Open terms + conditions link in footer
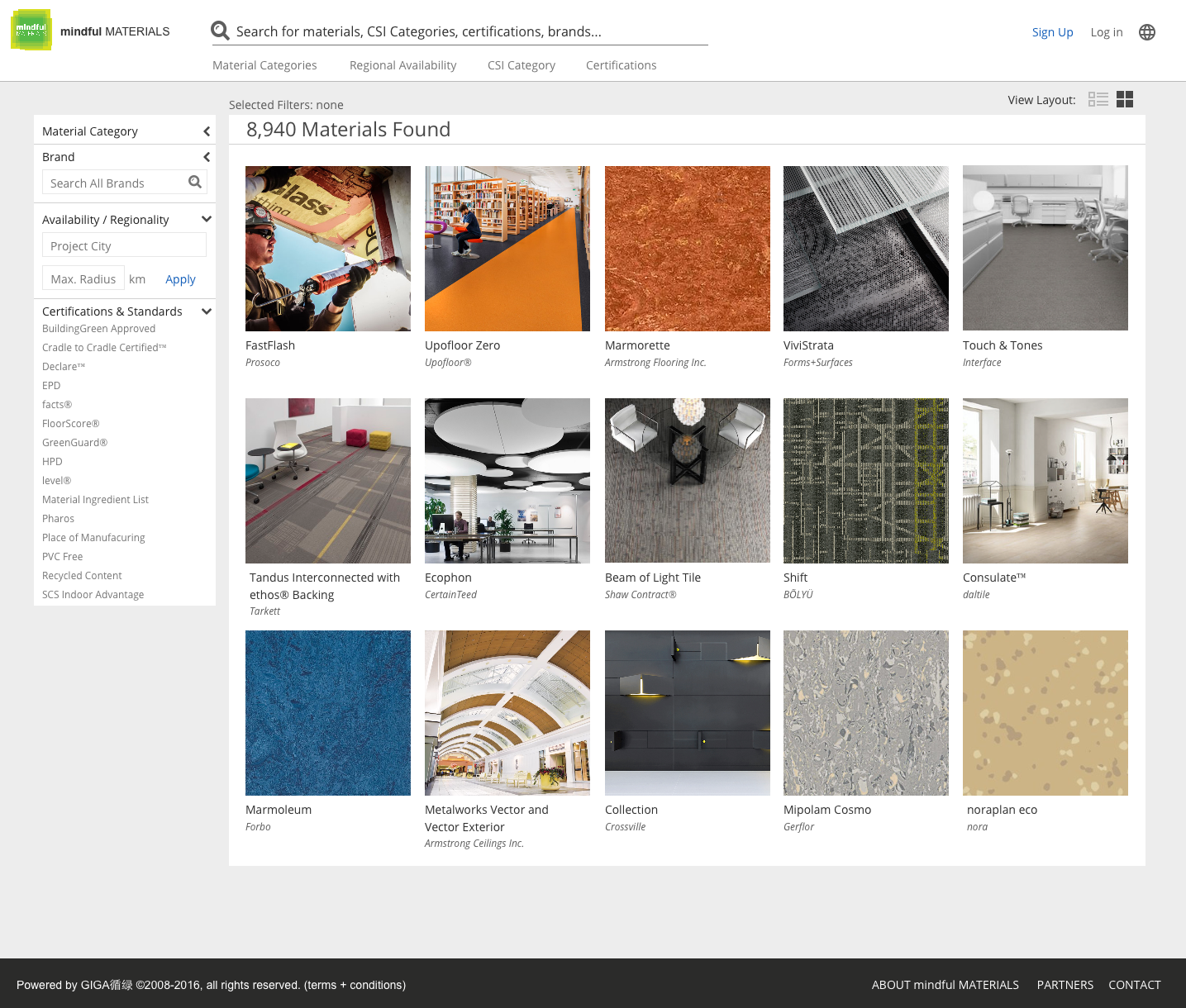This screenshot has height=1008, width=1186. [355, 985]
